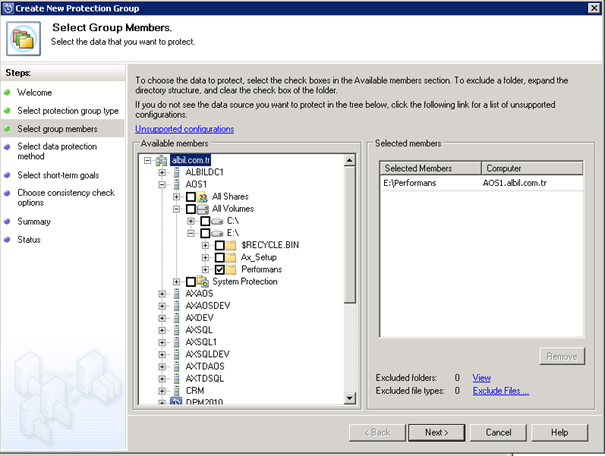Collapse the AOS1 server node
605x456 pixels.
(x=162, y=184)
